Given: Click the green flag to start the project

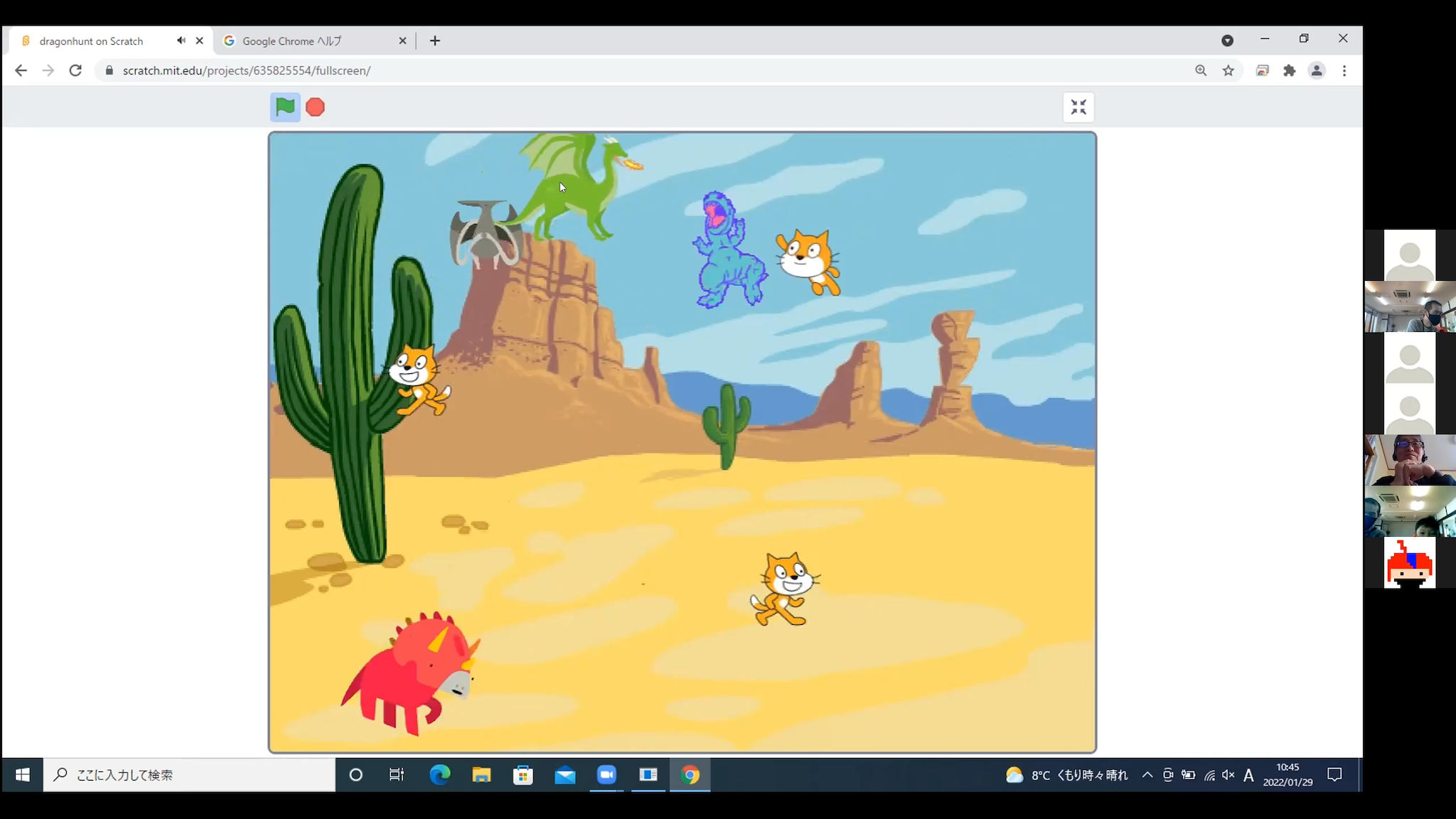Looking at the screenshot, I should 285,107.
